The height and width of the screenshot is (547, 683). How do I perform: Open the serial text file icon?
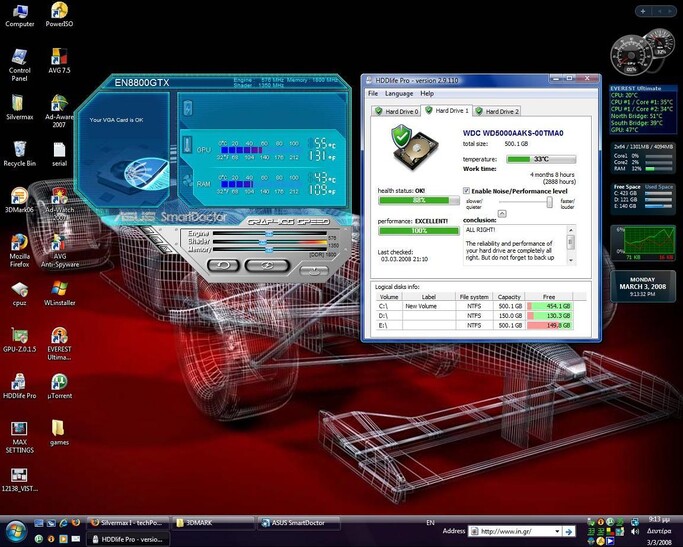(x=59, y=154)
